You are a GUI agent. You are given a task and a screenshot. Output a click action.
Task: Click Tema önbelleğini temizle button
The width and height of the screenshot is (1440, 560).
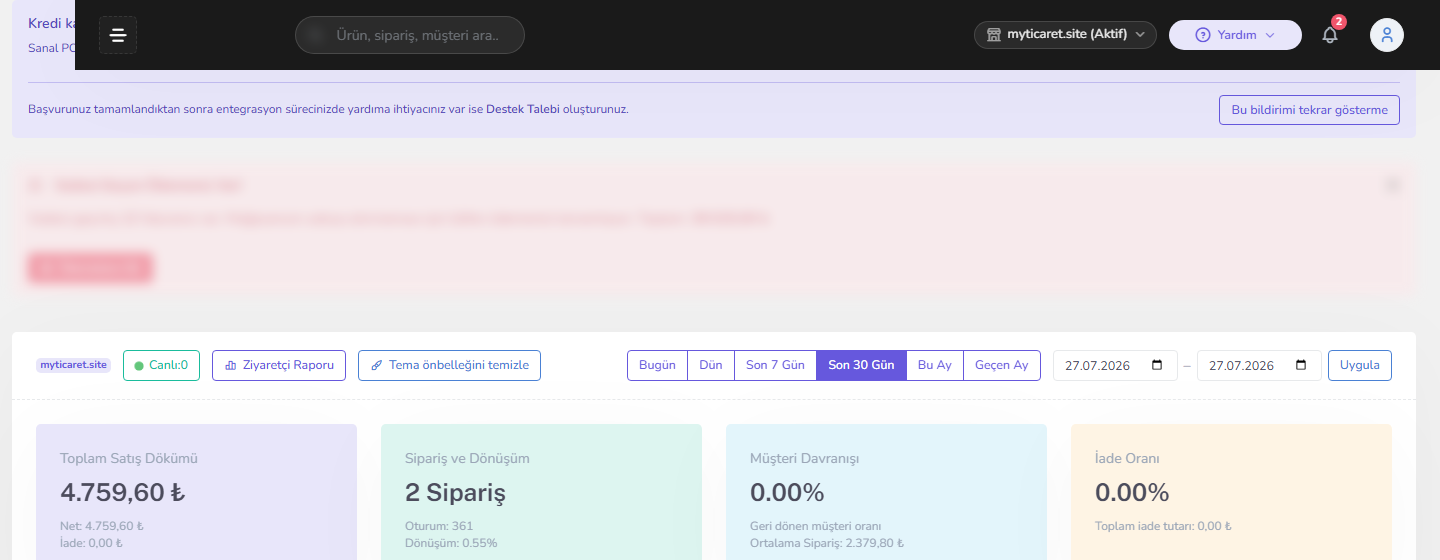pyautogui.click(x=449, y=365)
